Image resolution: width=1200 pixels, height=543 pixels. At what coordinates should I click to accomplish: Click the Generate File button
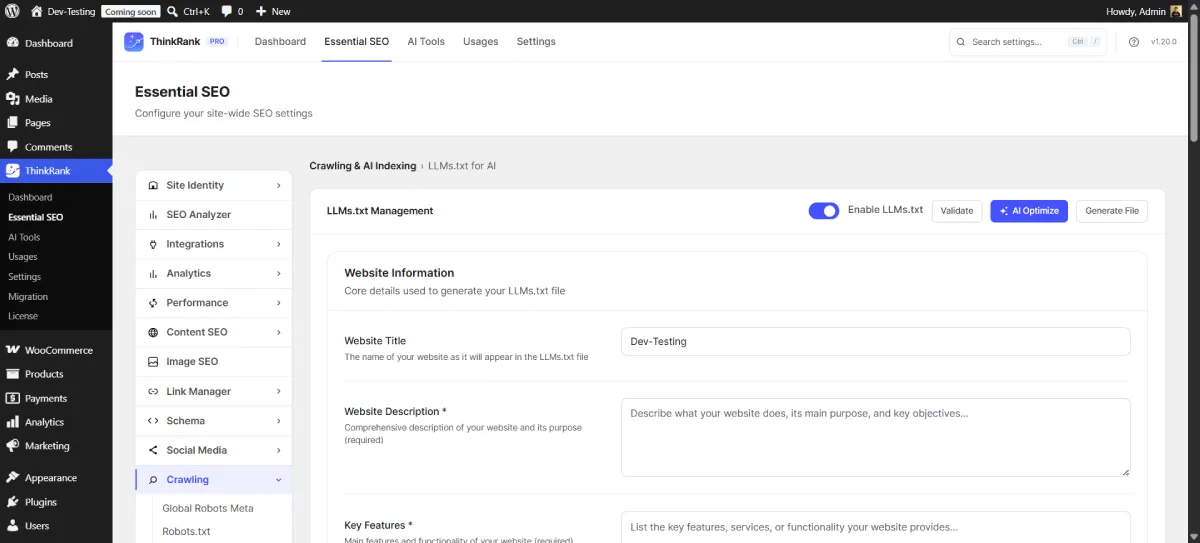[1112, 211]
